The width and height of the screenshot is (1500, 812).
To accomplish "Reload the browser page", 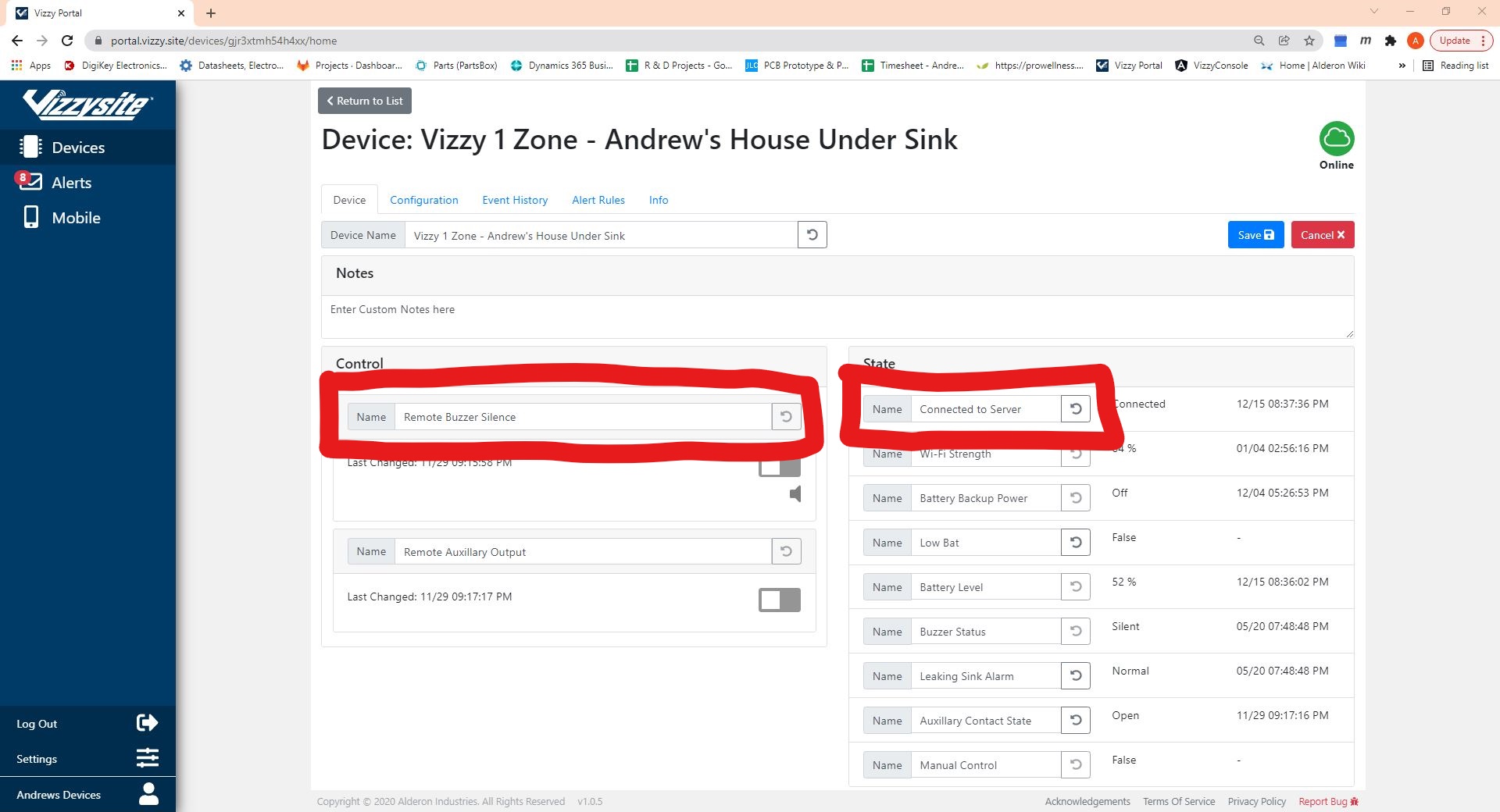I will click(x=67, y=41).
